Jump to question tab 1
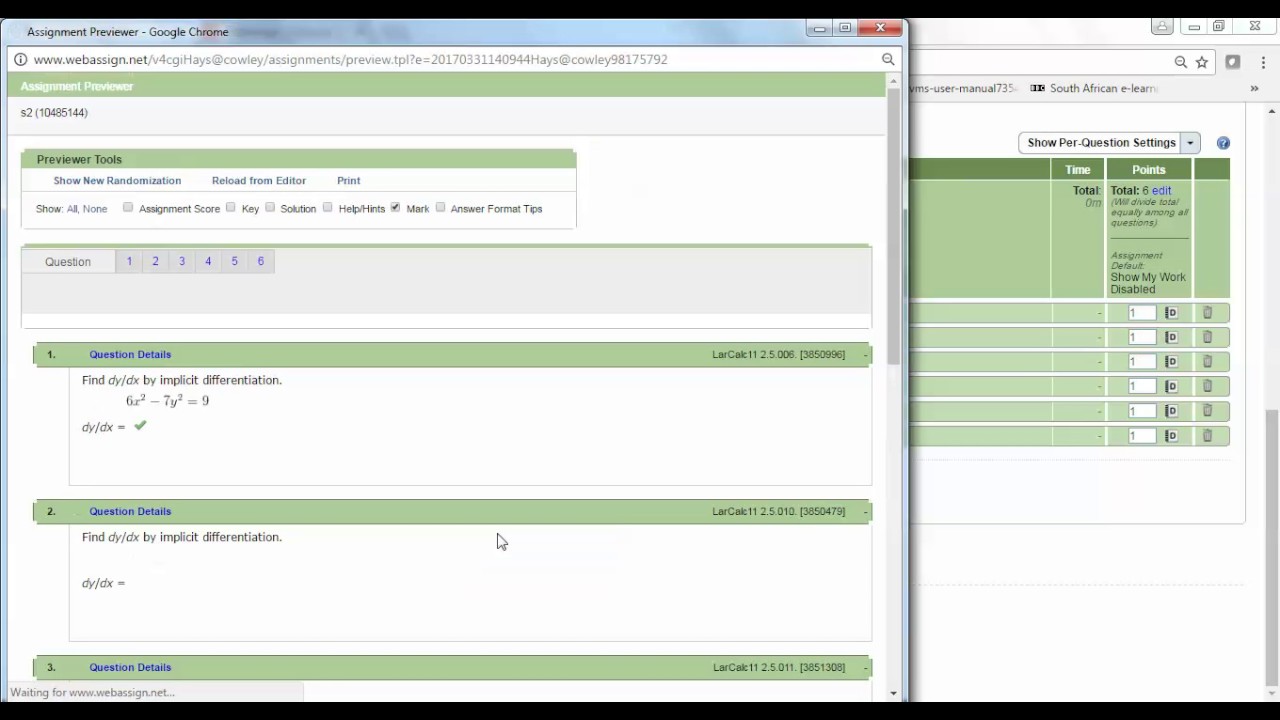 pyautogui.click(x=129, y=261)
